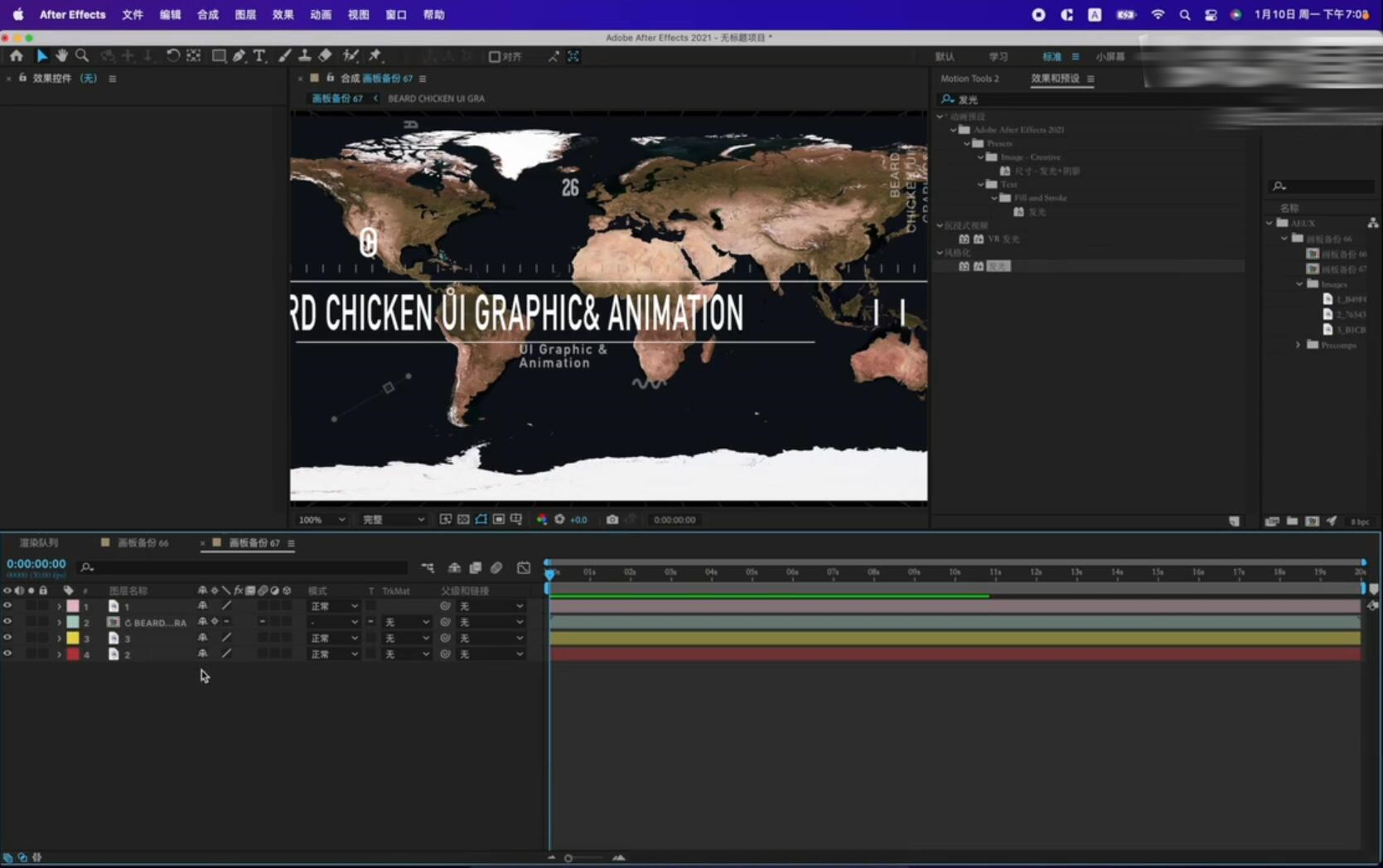Screen dimensions: 1383x868
Task: Click the current time 0:00:00:00 display
Action: [36, 563]
